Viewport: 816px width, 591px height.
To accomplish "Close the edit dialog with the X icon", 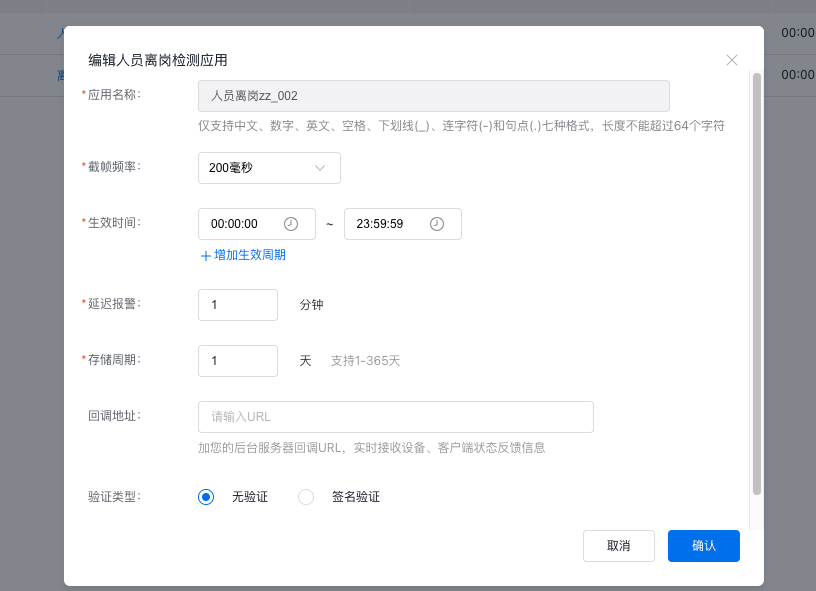I will pos(732,60).
